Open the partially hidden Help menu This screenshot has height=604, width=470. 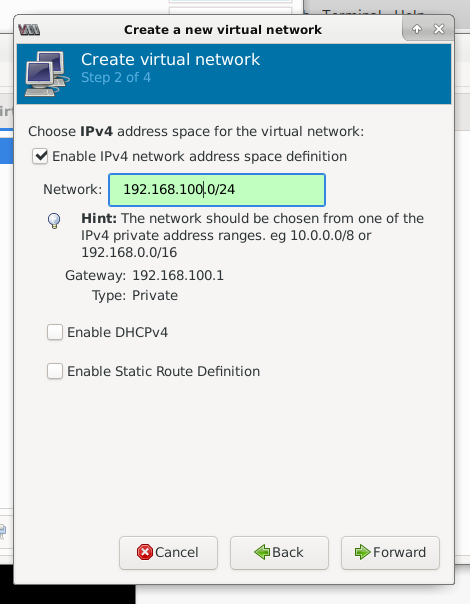[x=409, y=13]
